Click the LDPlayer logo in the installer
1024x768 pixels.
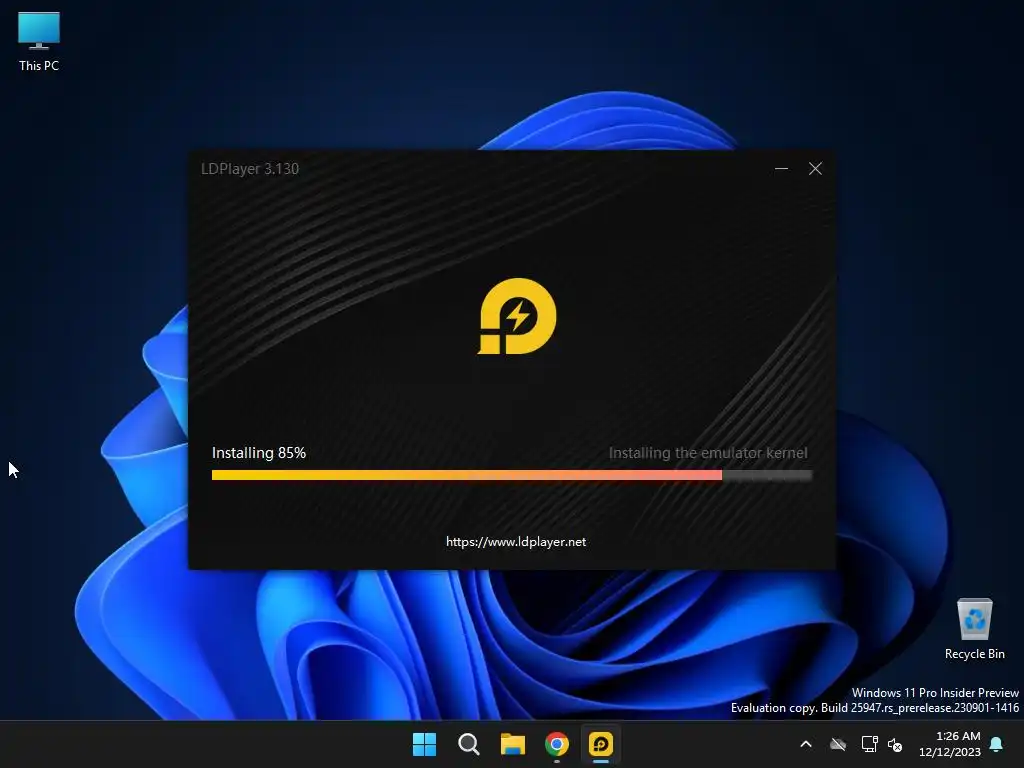point(517,316)
